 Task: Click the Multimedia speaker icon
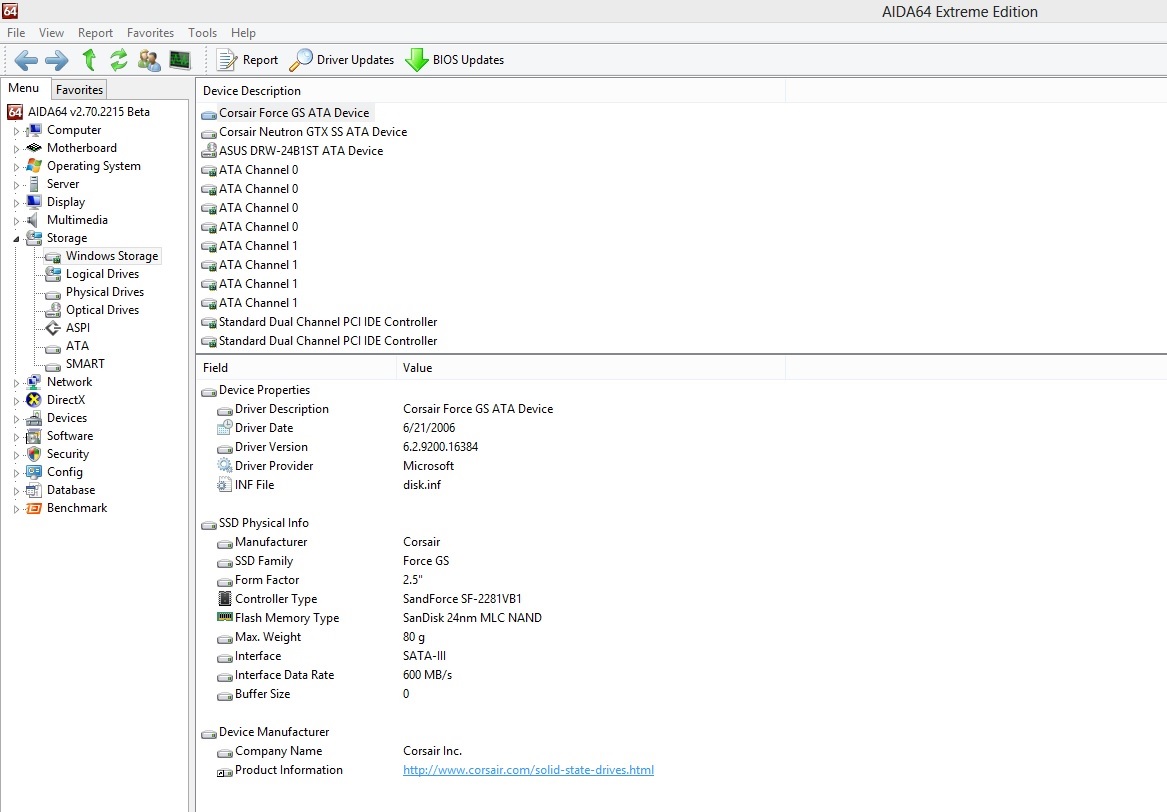click(x=33, y=220)
